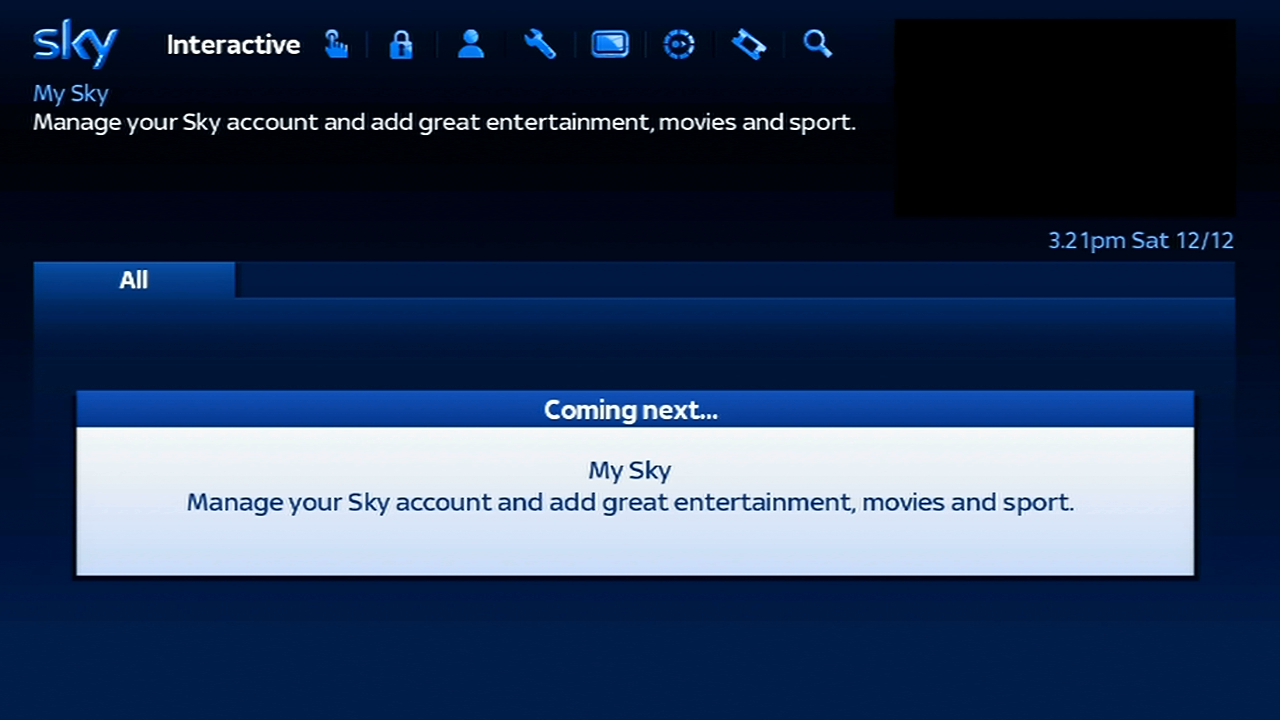Click the My Sky title link

(70, 94)
